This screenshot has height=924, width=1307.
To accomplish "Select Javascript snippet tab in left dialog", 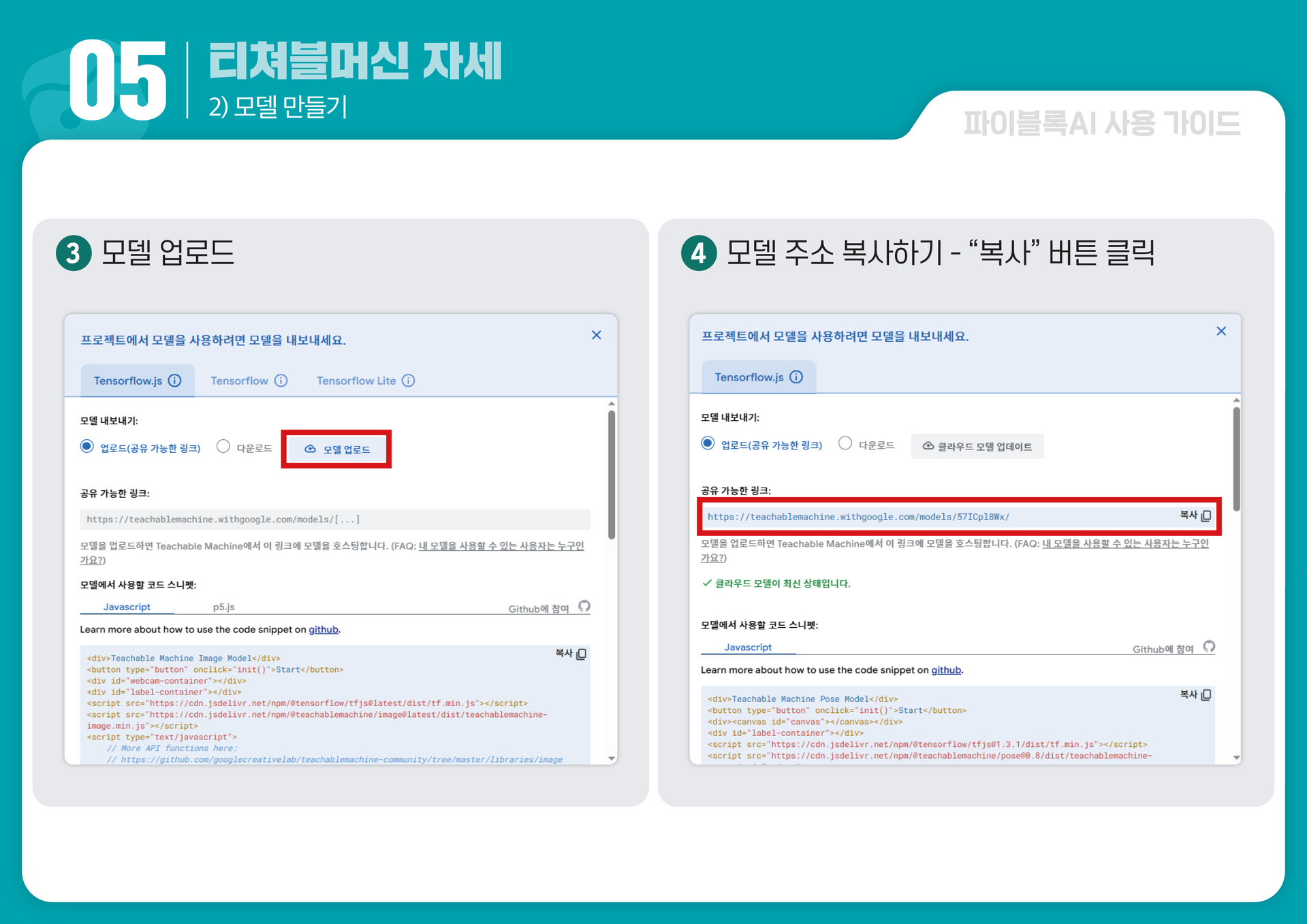I will pos(127,607).
